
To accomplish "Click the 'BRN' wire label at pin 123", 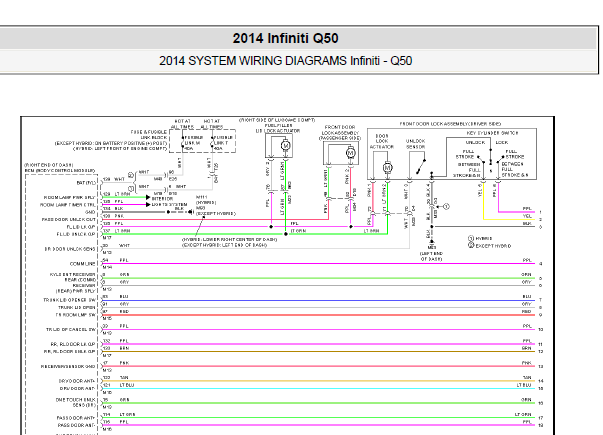I will (x=124, y=348).
